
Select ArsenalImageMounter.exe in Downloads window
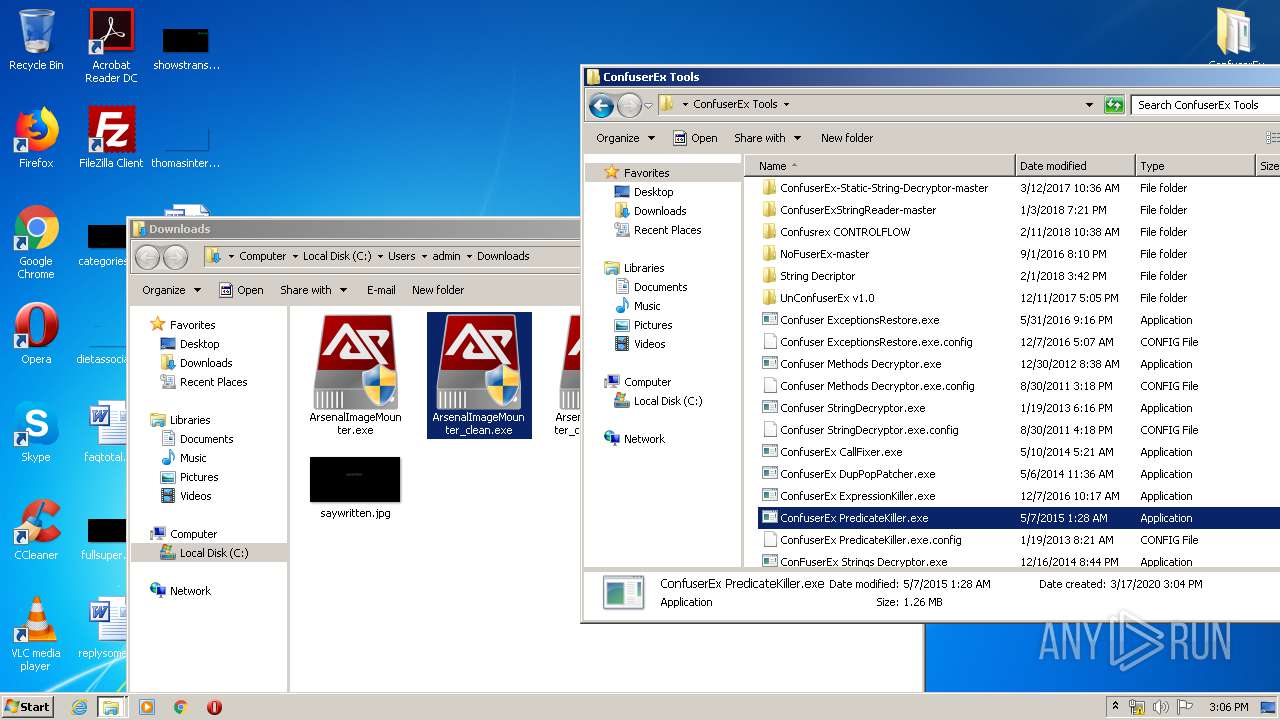click(355, 375)
